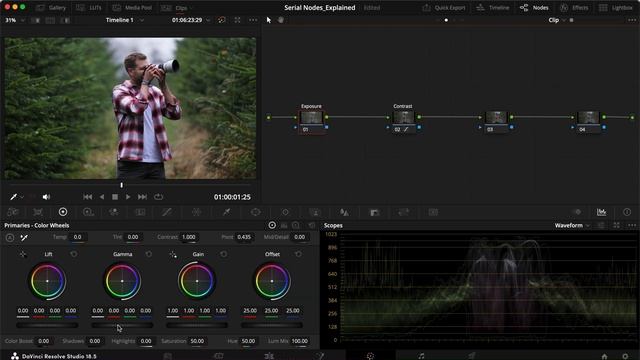This screenshot has height=360, width=640.
Task: Reset the Gain wheel
Action: pos(224,254)
